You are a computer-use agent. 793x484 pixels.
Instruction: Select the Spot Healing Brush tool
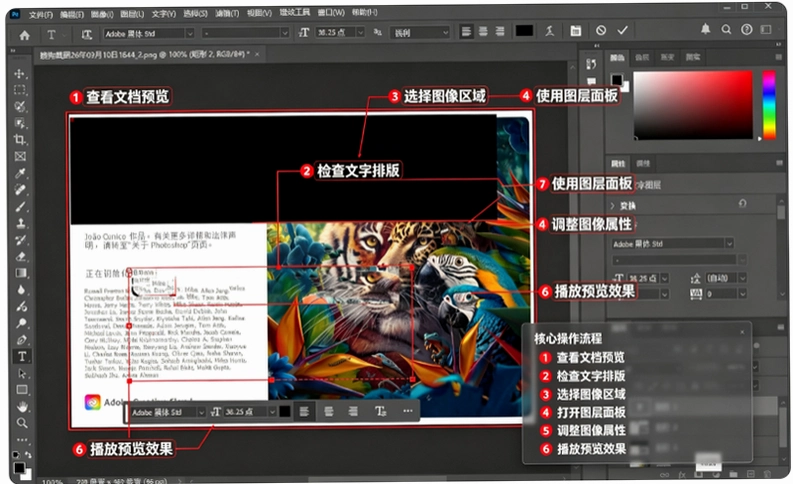tap(20, 190)
